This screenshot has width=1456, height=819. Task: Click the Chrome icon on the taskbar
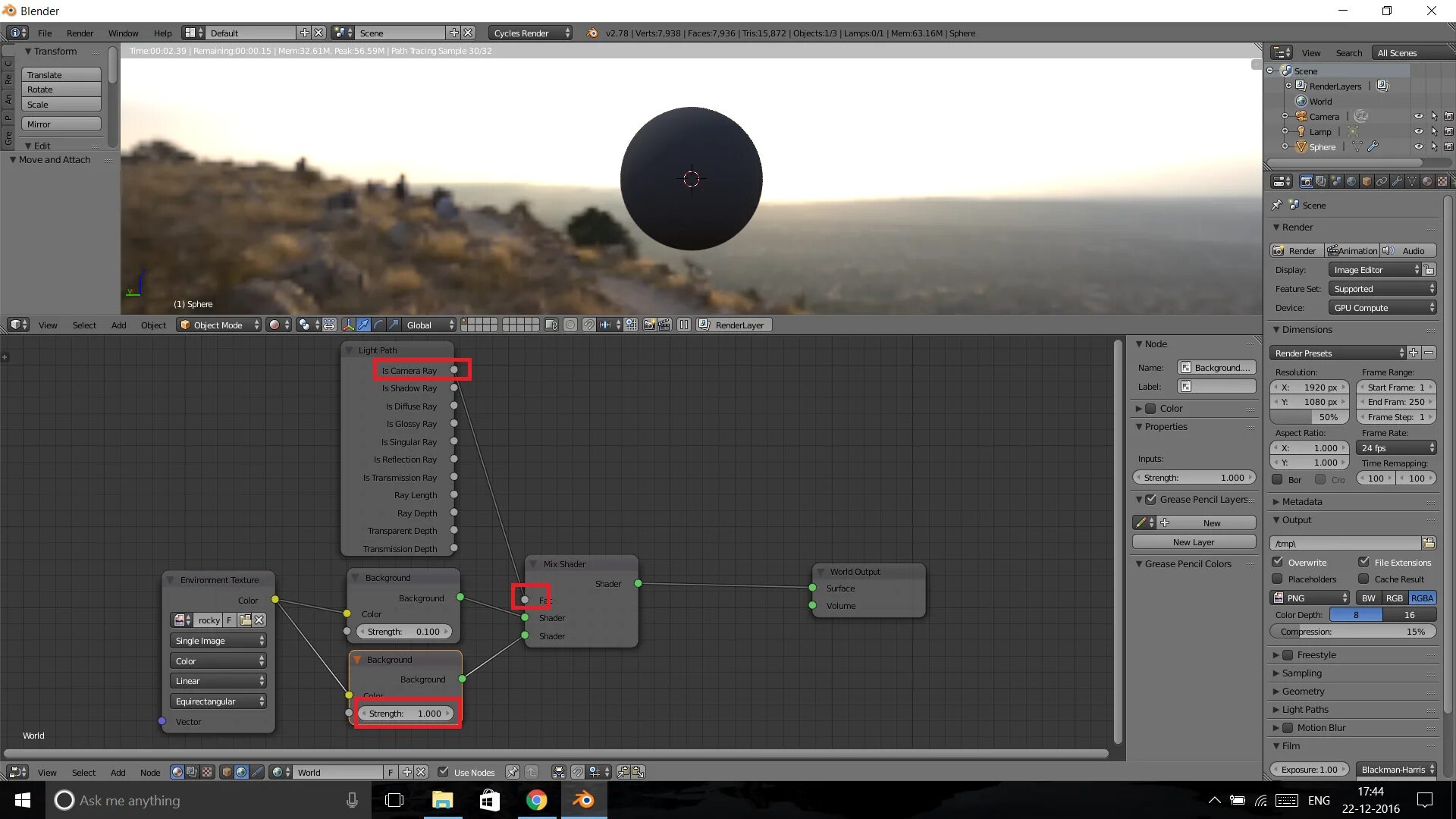coord(536,800)
